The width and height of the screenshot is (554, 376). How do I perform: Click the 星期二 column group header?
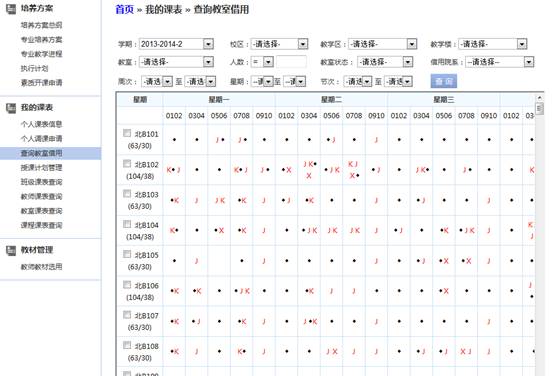(x=331, y=100)
